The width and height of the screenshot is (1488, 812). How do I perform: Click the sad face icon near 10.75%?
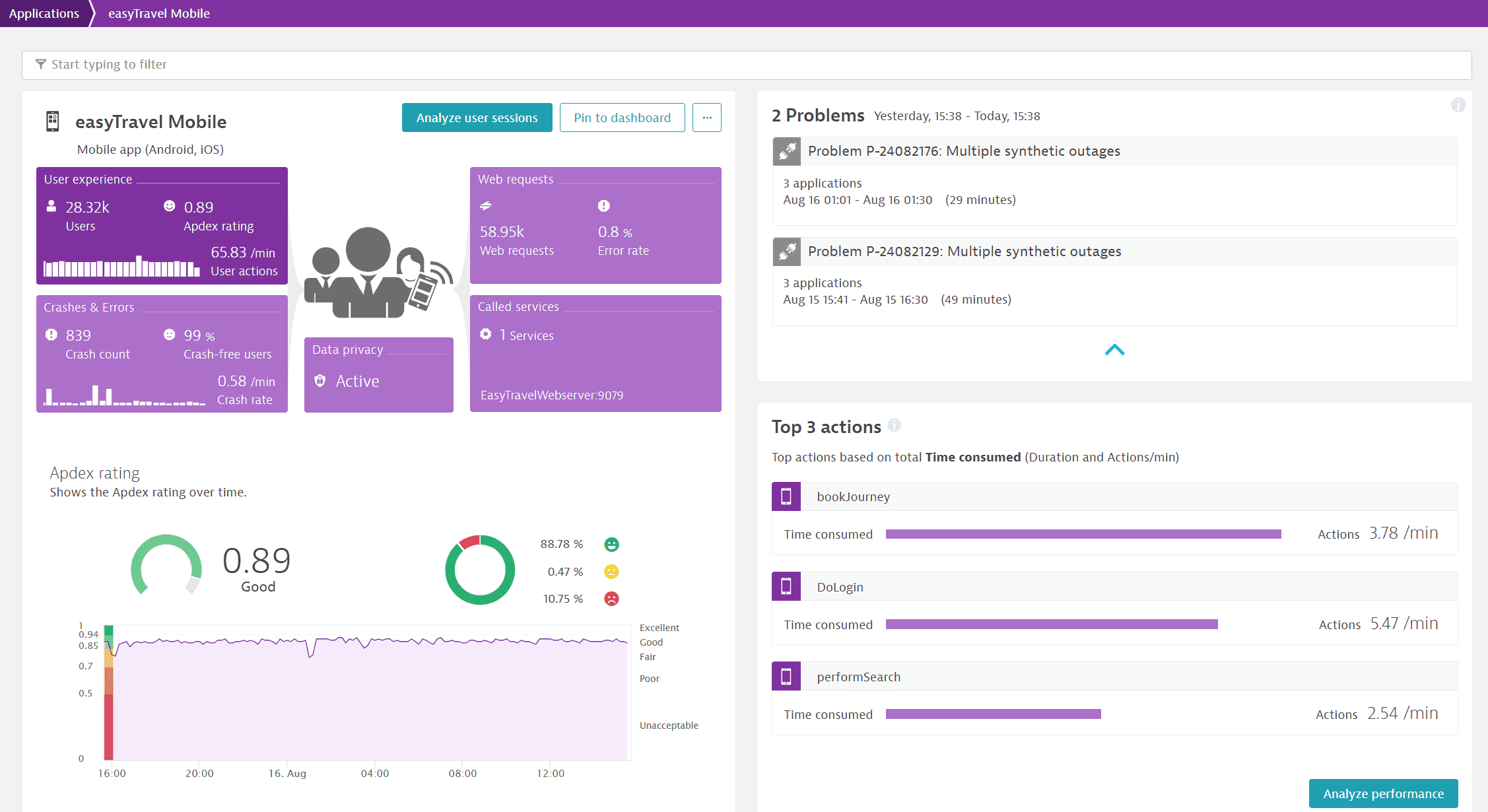[x=612, y=598]
